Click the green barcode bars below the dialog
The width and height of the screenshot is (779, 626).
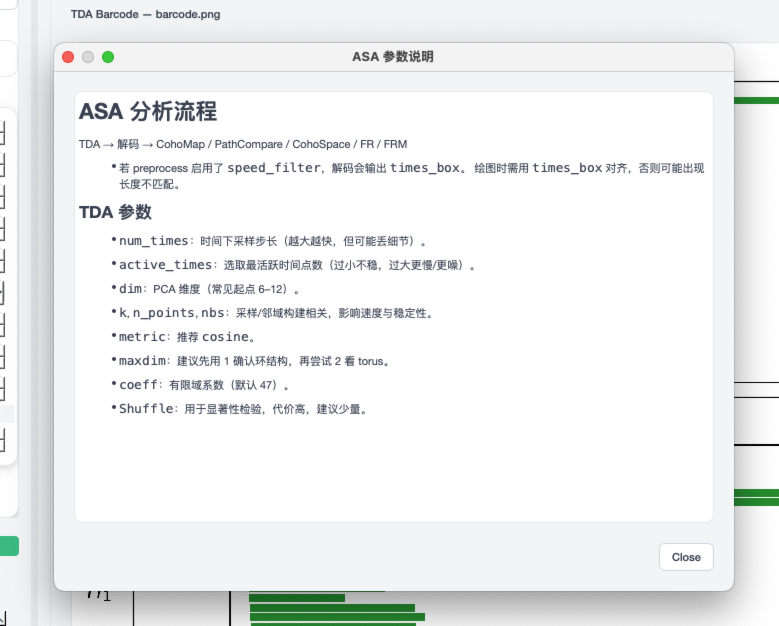[335, 609]
